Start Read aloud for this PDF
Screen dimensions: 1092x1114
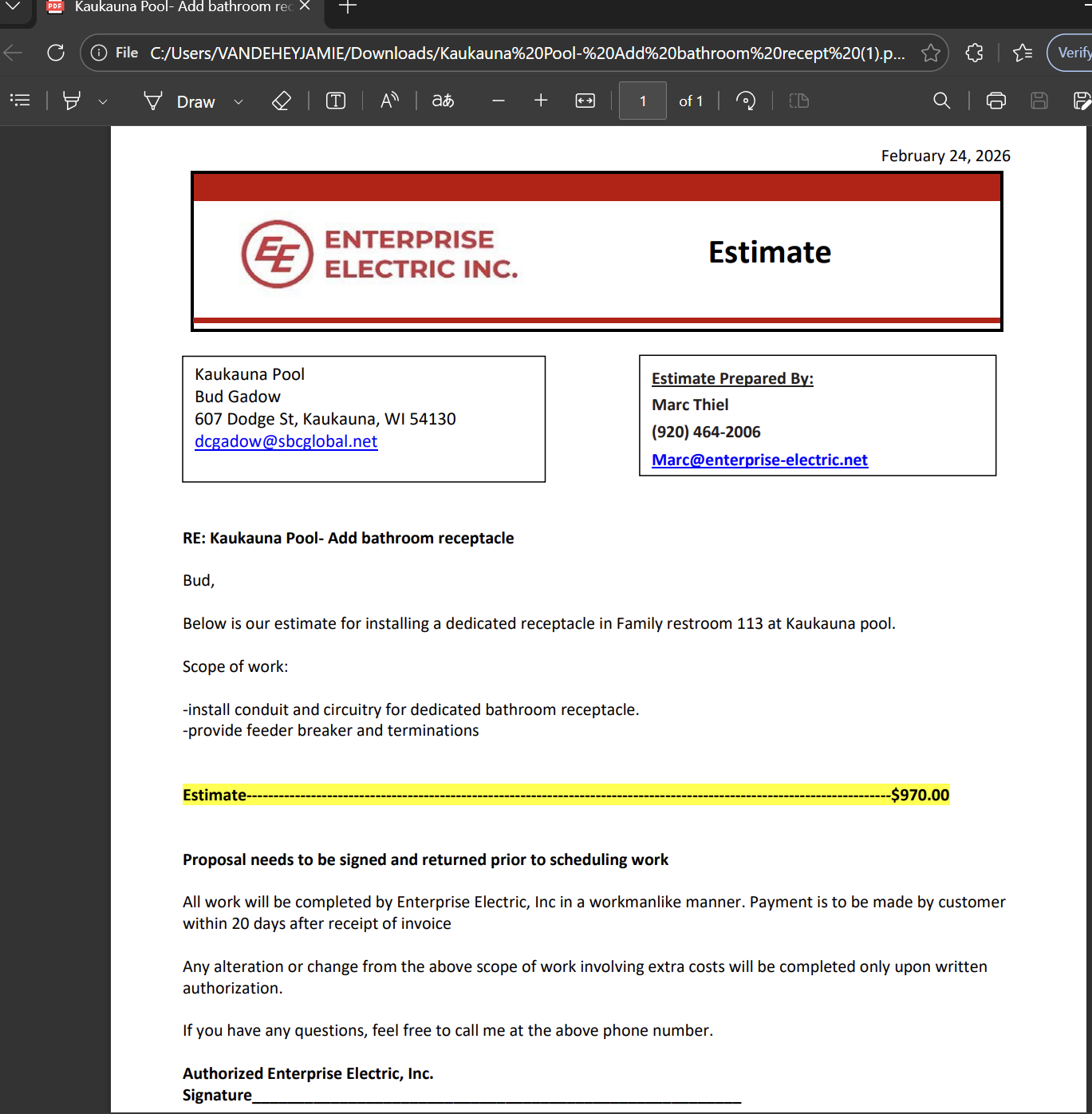[x=389, y=101]
